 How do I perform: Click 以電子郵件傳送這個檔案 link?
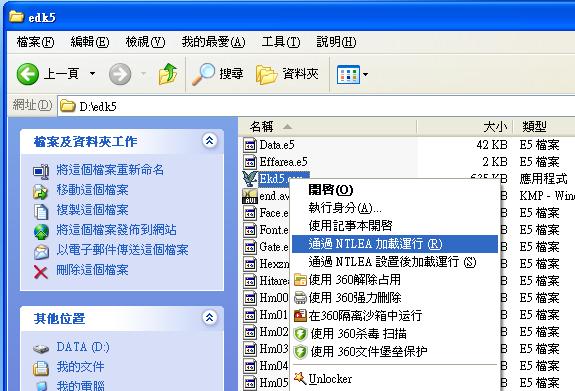(122, 250)
